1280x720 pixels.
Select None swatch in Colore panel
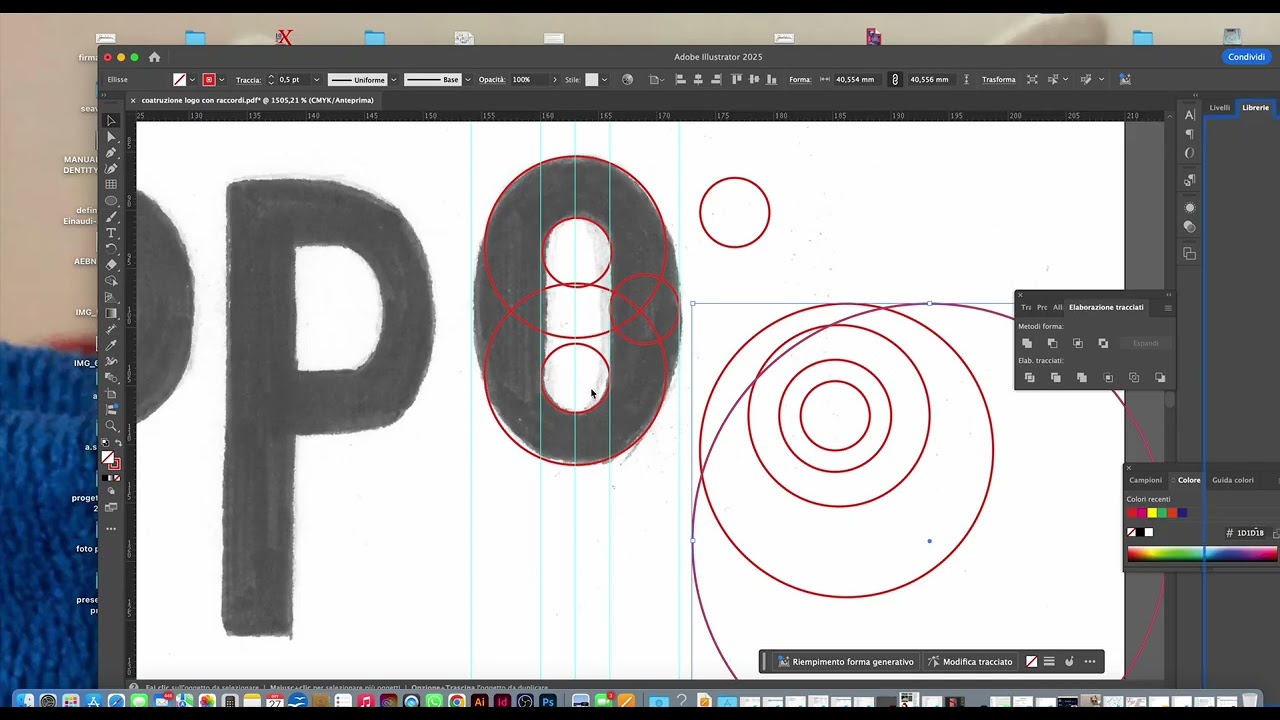1132,532
